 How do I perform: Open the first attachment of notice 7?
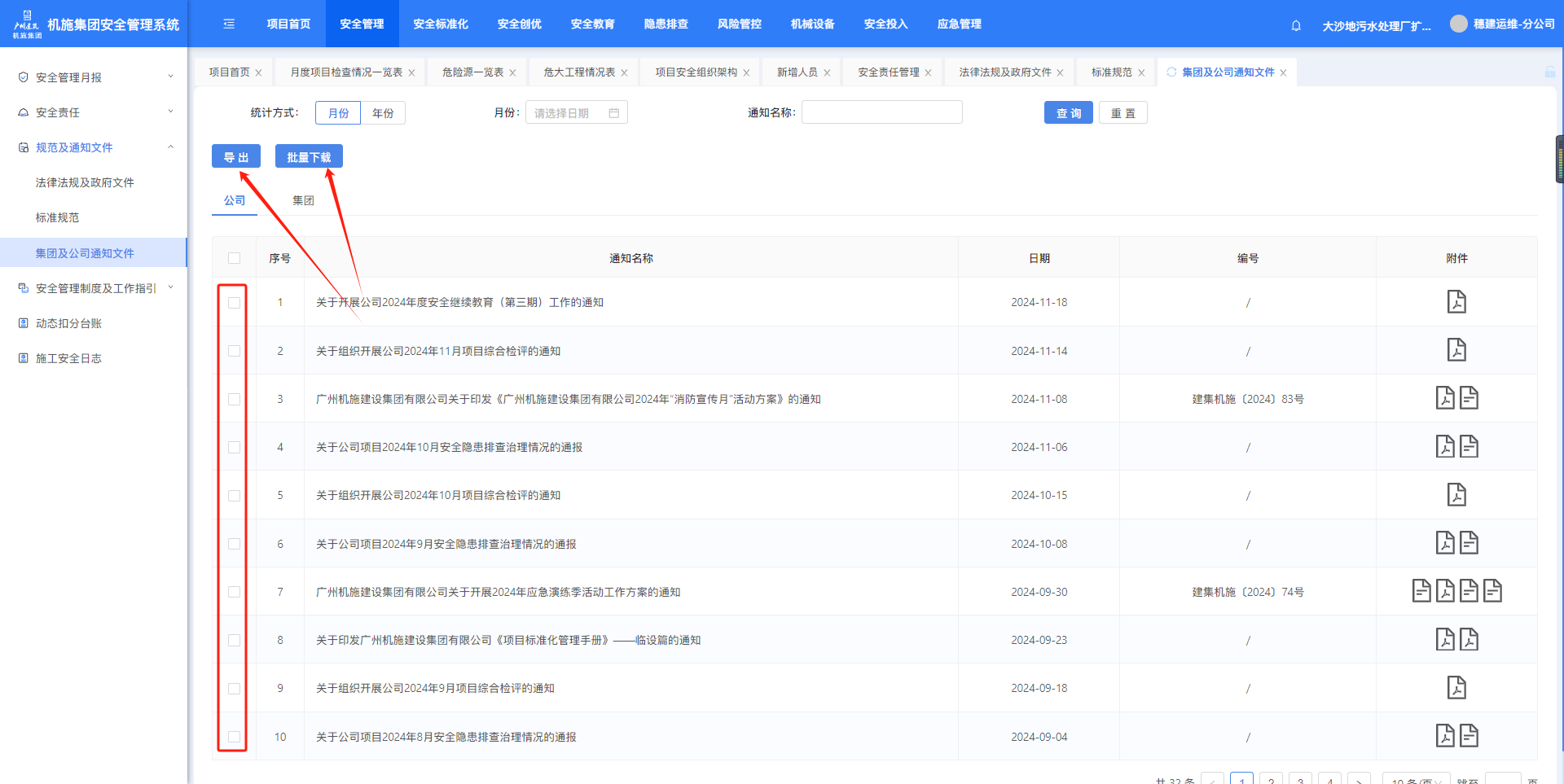click(1421, 591)
